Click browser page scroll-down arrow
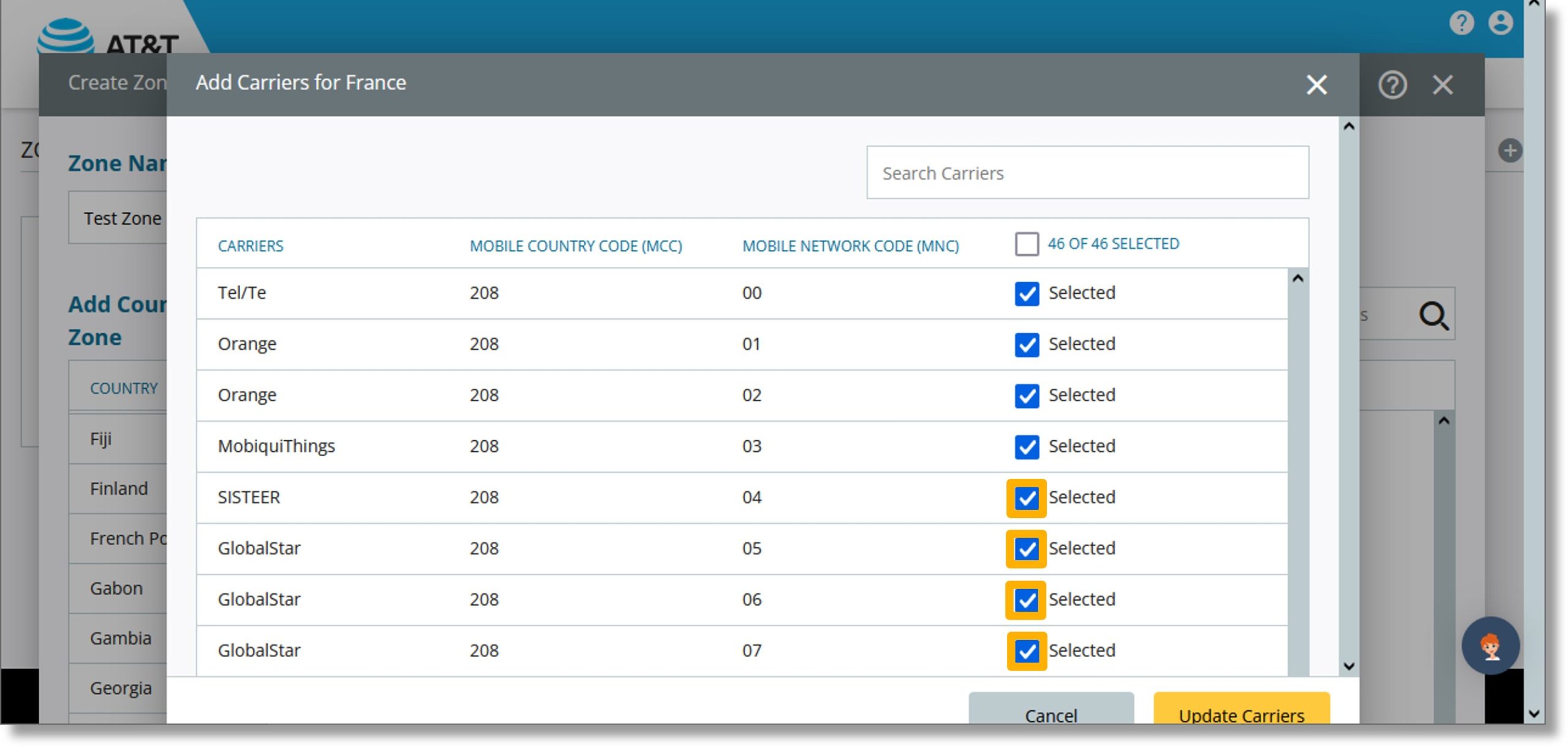Screen dimensions: 1568x747 click(1534, 714)
